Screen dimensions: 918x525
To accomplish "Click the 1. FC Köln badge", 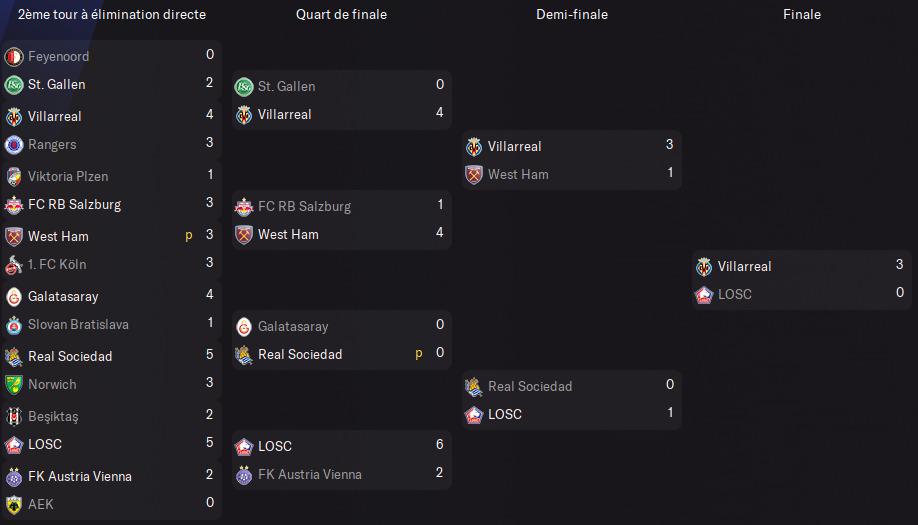I will coord(14,265).
